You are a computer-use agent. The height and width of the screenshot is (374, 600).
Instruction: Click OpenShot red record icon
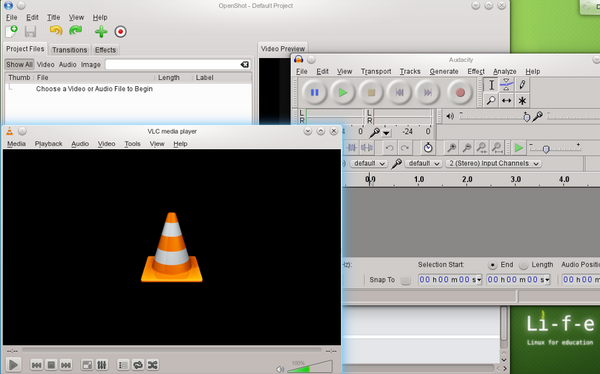tap(120, 31)
